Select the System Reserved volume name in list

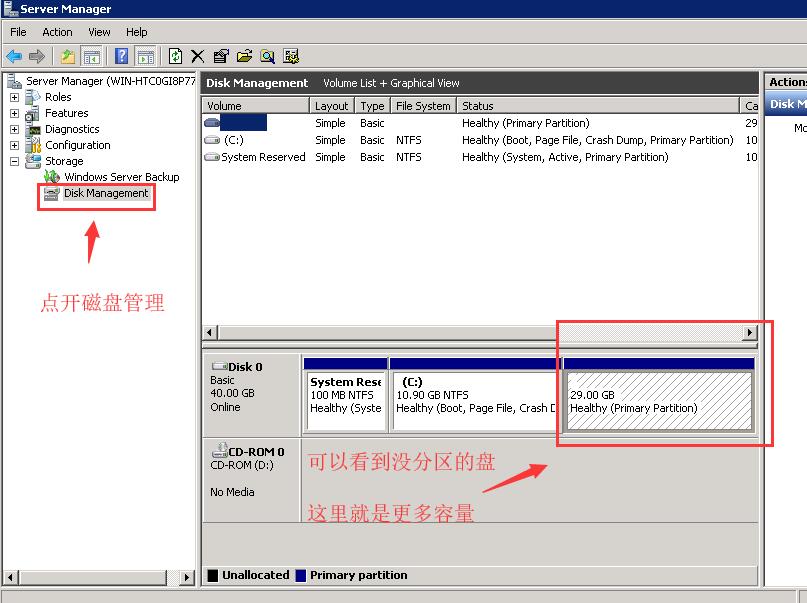point(264,157)
